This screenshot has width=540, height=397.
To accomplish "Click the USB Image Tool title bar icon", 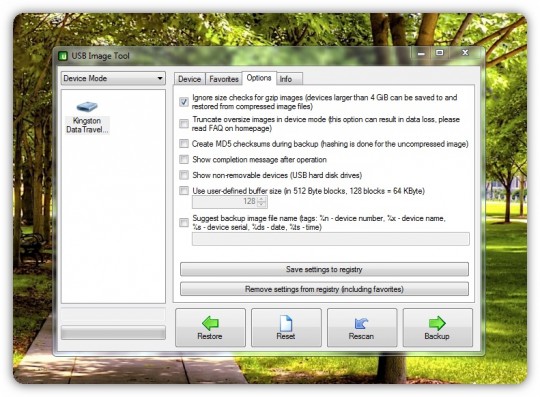I will click(63, 56).
